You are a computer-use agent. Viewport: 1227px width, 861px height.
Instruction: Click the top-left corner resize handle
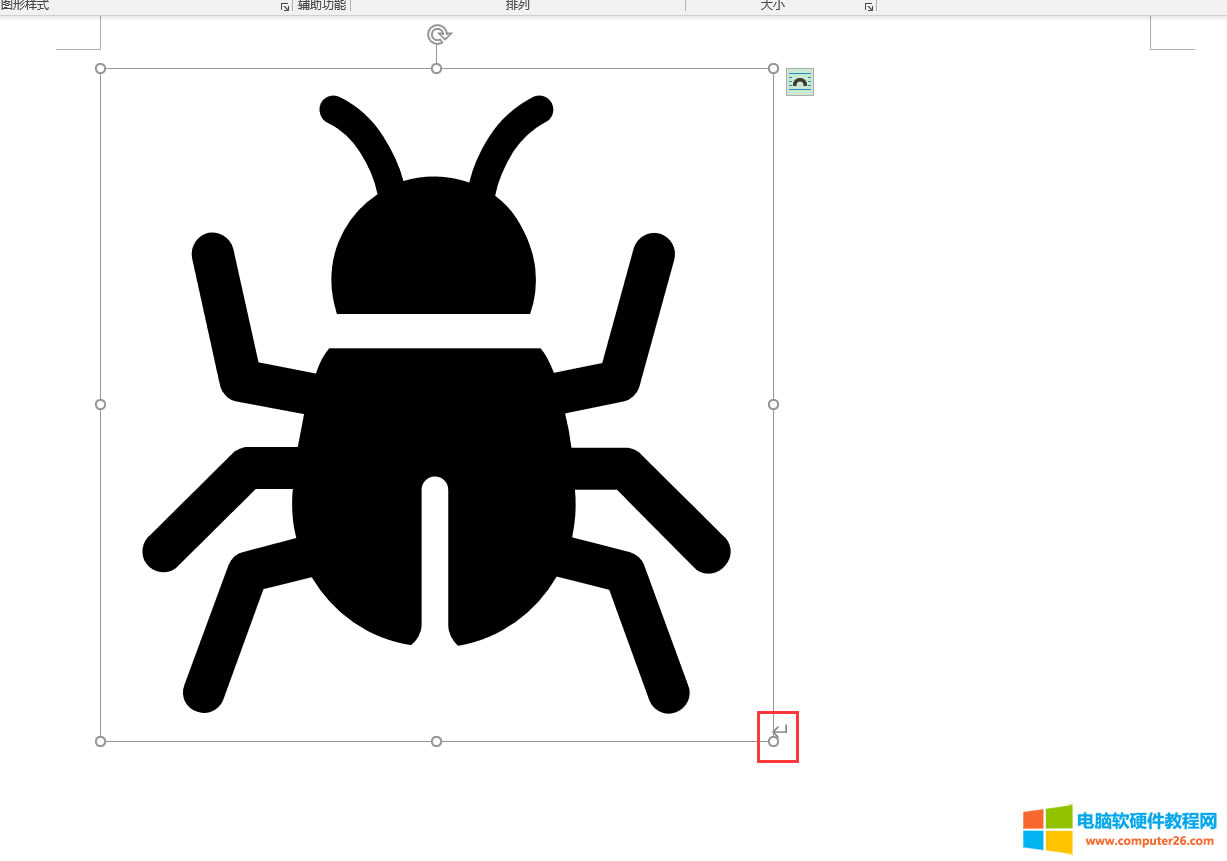click(x=100, y=68)
